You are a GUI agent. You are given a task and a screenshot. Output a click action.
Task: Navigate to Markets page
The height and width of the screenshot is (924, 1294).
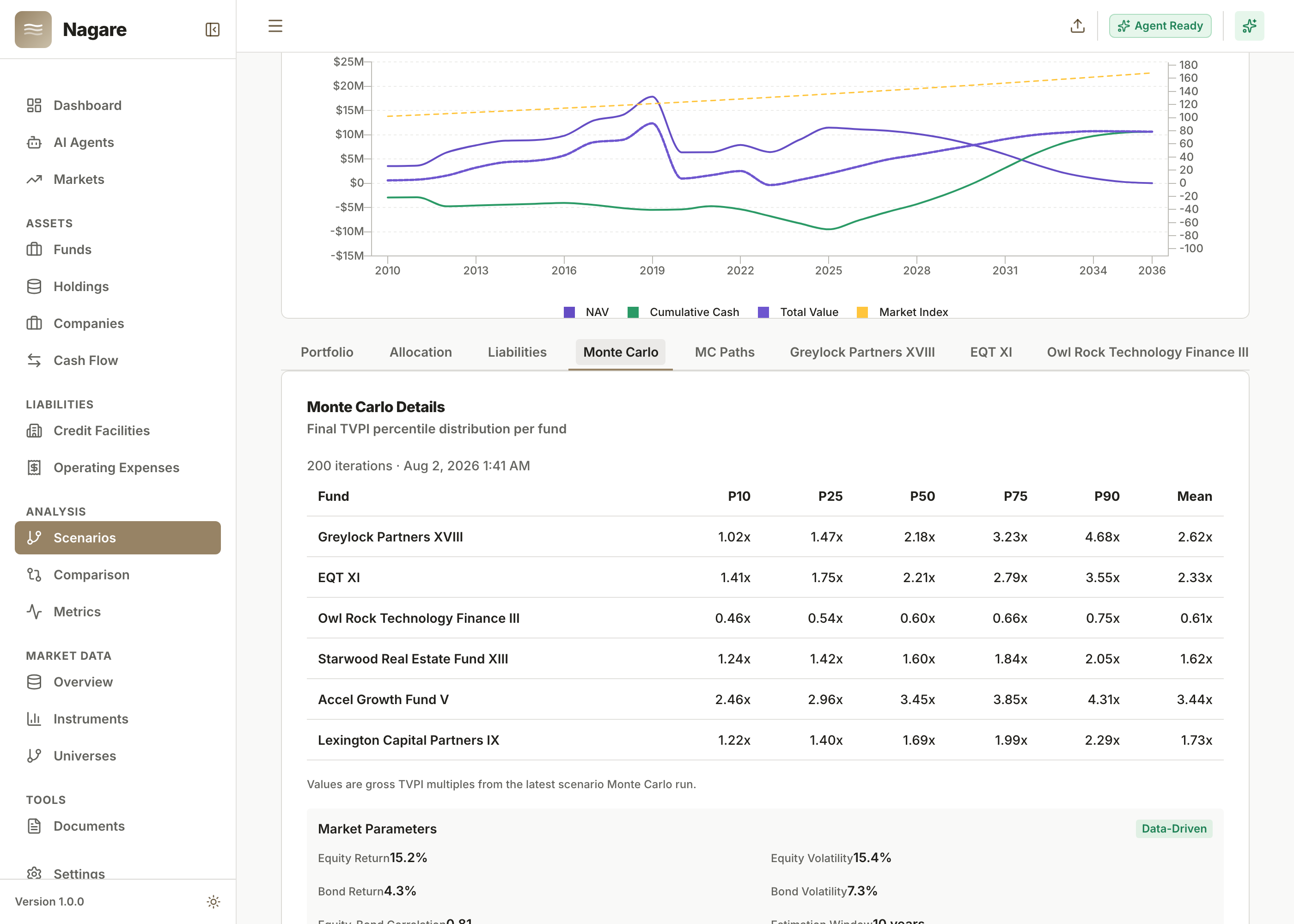(118, 179)
